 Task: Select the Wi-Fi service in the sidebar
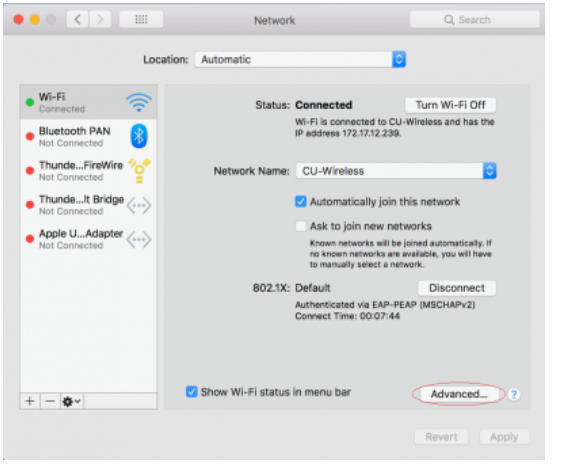[89, 103]
